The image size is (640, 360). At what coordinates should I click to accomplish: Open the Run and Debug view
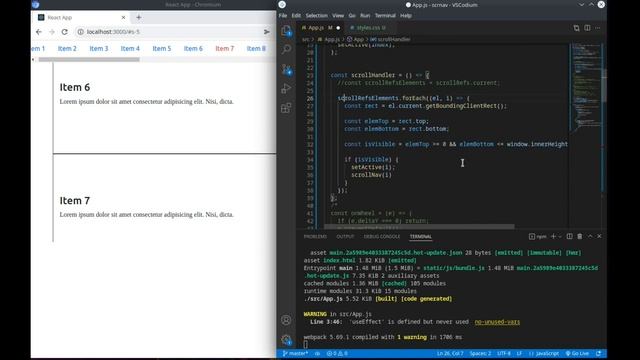(287, 89)
